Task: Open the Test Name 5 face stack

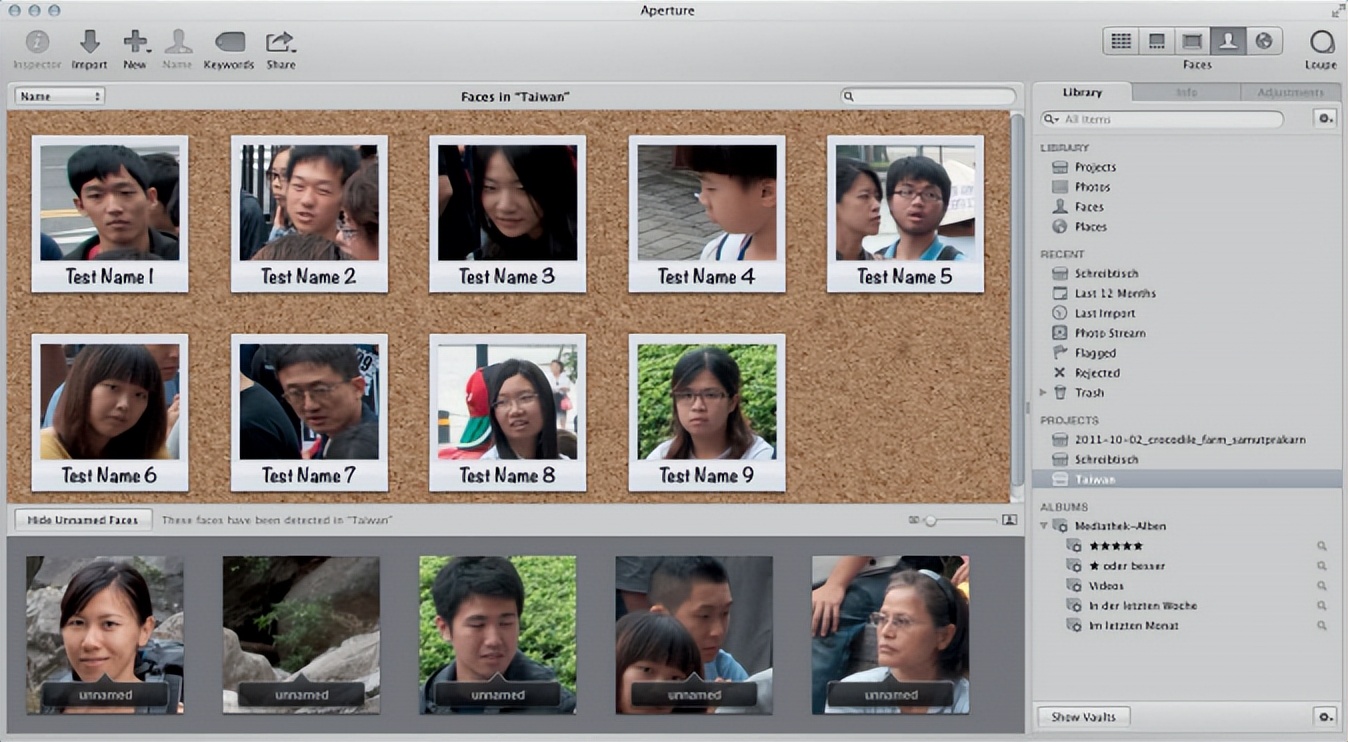Action: point(905,214)
